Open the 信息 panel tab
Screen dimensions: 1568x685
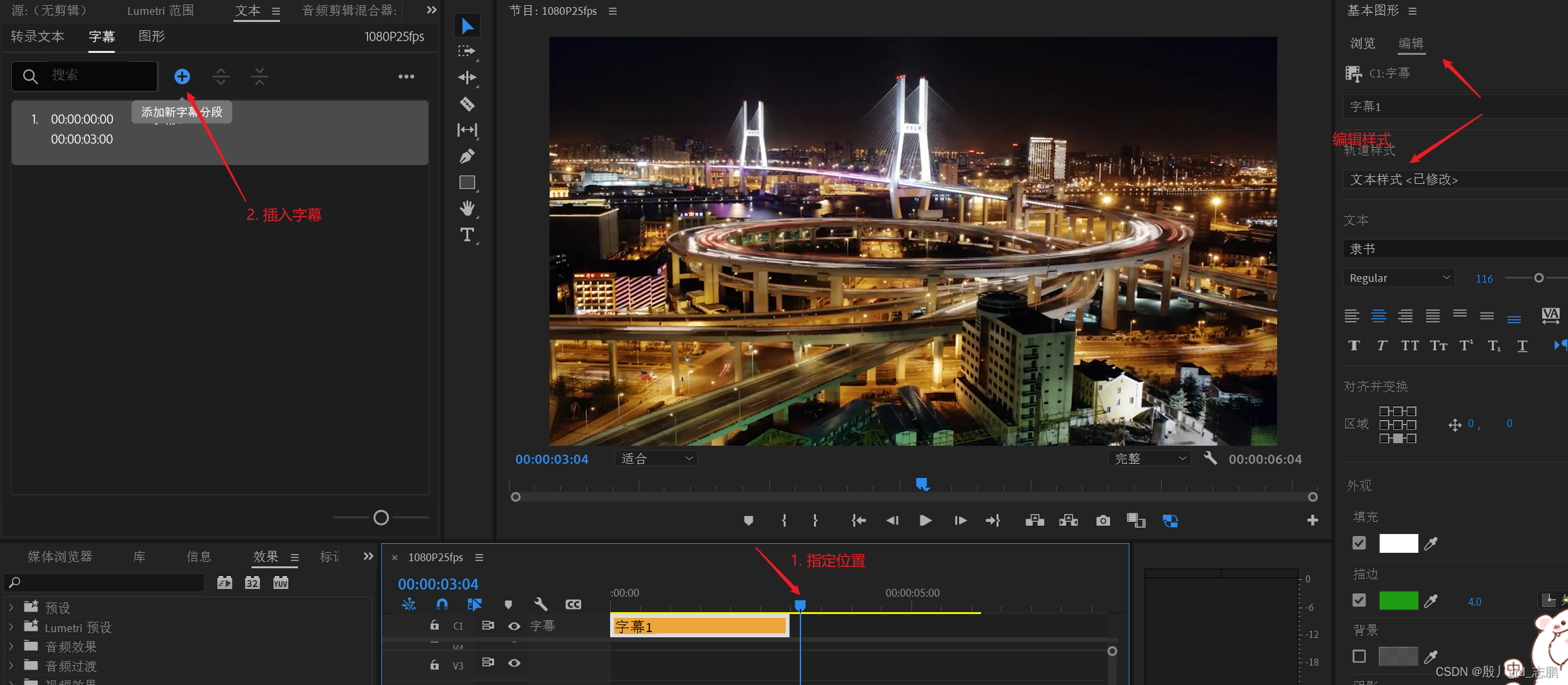click(x=199, y=556)
